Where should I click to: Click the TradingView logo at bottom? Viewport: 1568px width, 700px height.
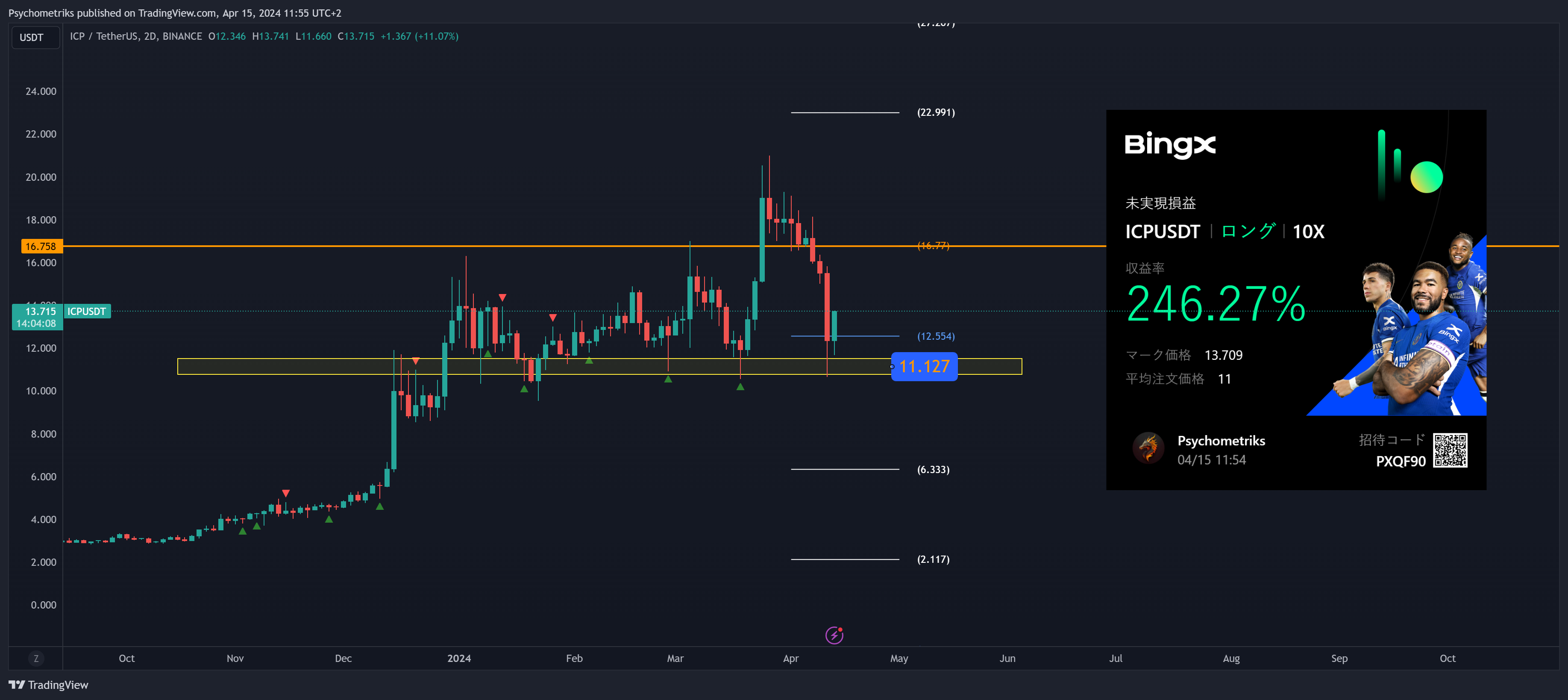click(x=48, y=685)
